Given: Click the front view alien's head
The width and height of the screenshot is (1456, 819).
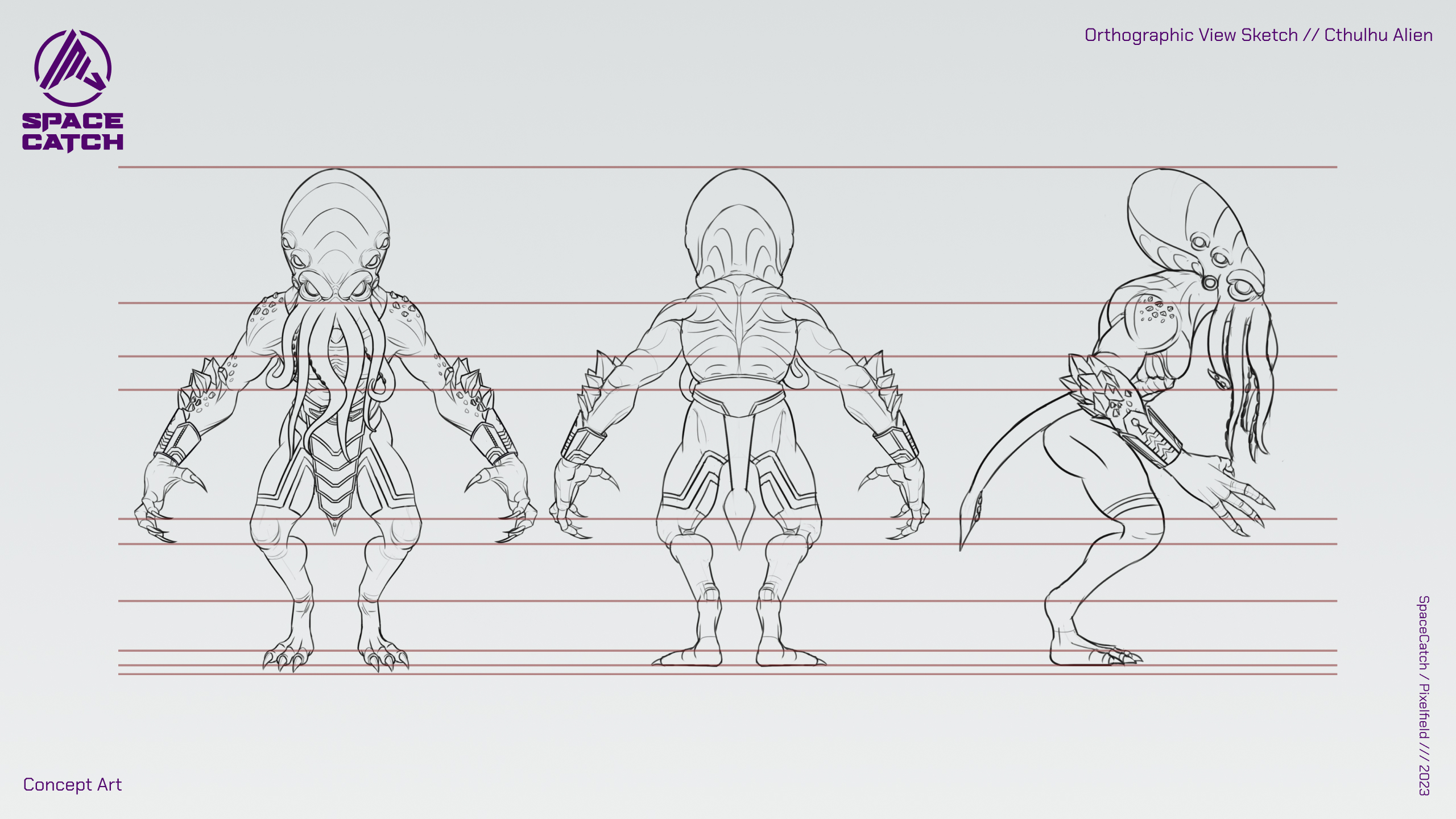Looking at the screenshot, I should (x=335, y=227).
